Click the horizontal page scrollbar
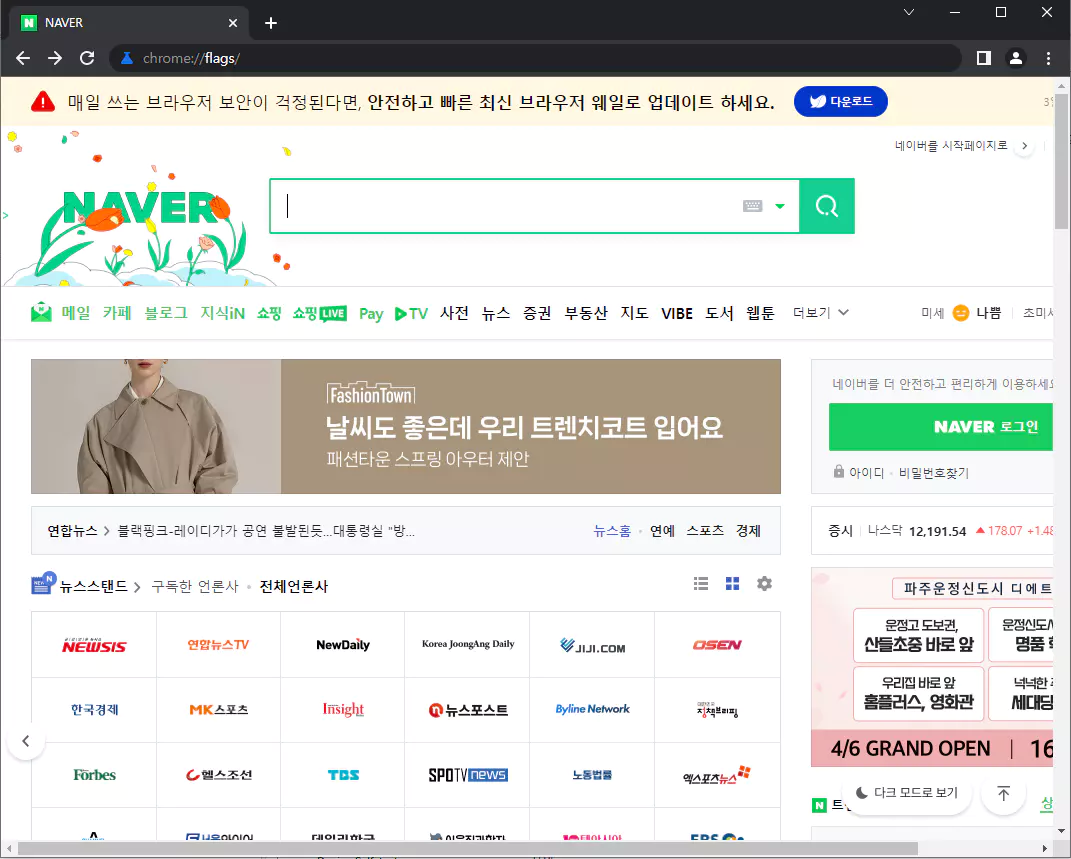 [x=468, y=849]
